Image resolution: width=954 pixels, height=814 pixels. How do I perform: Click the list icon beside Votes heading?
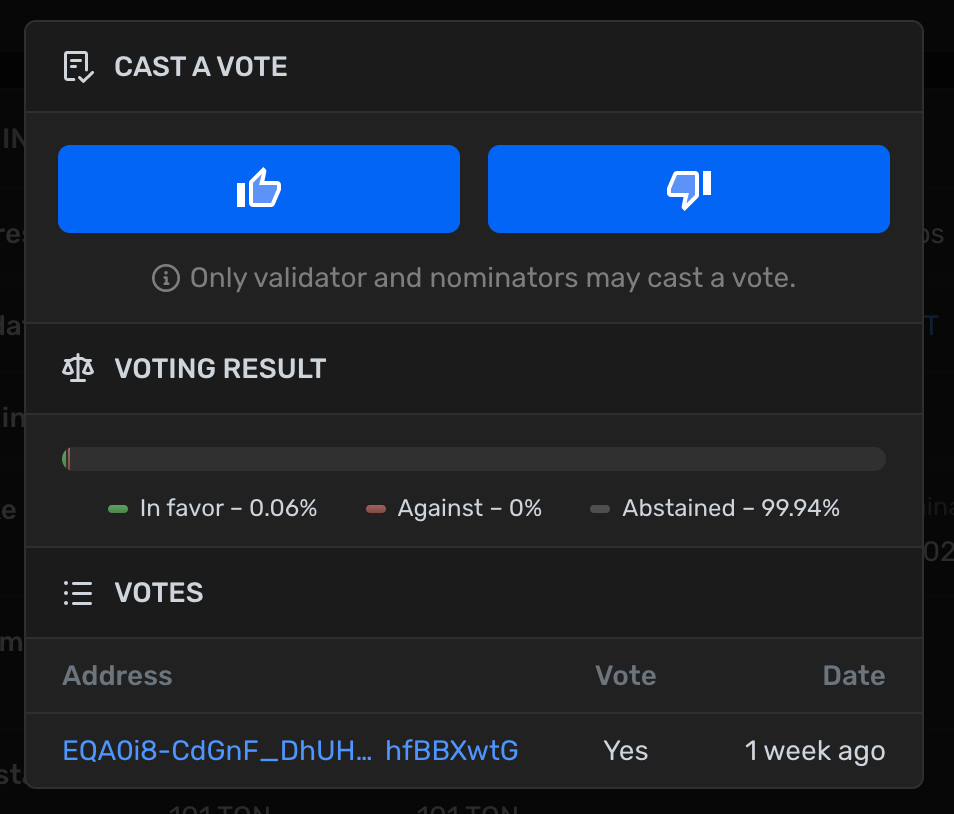point(78,593)
